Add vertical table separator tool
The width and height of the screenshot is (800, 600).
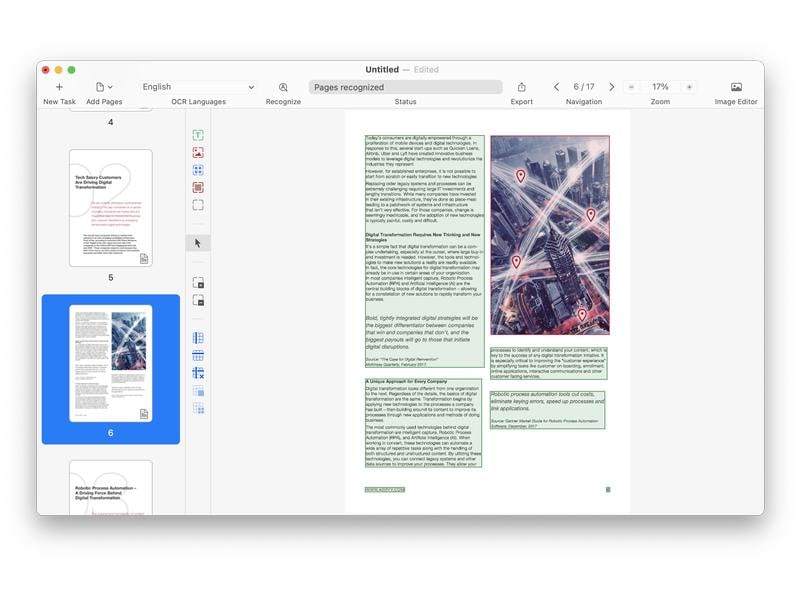[198, 338]
